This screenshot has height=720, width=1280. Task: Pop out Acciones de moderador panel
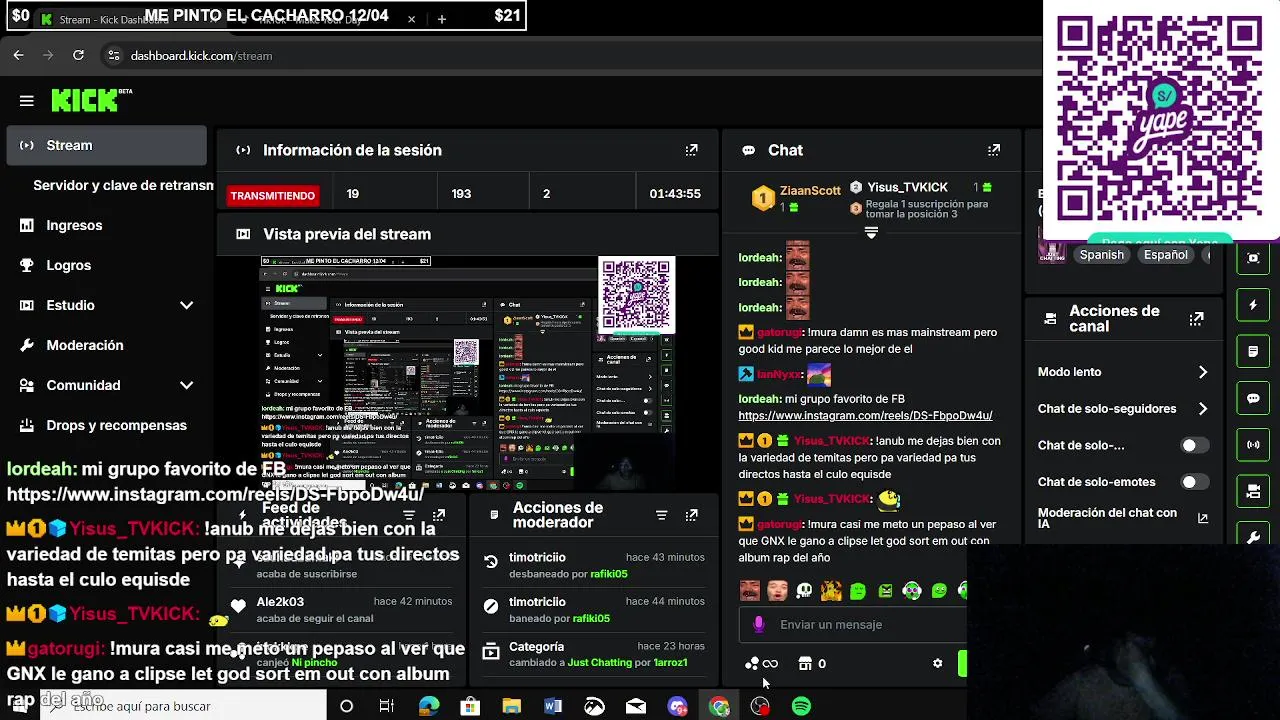pos(691,515)
